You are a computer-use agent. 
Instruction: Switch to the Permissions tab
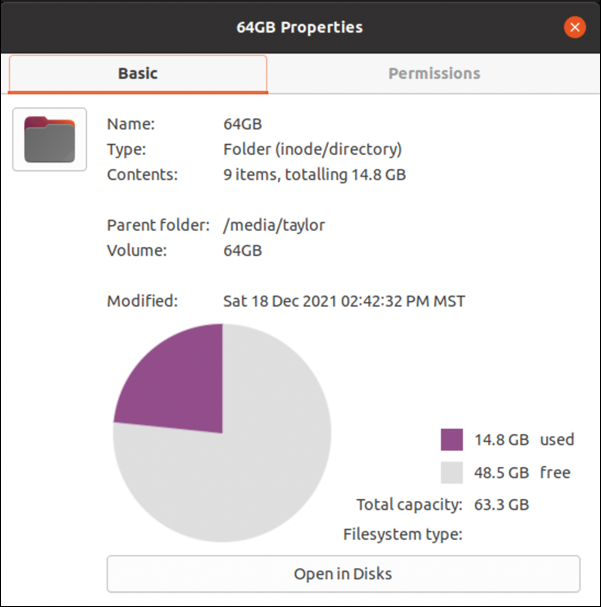[434, 73]
